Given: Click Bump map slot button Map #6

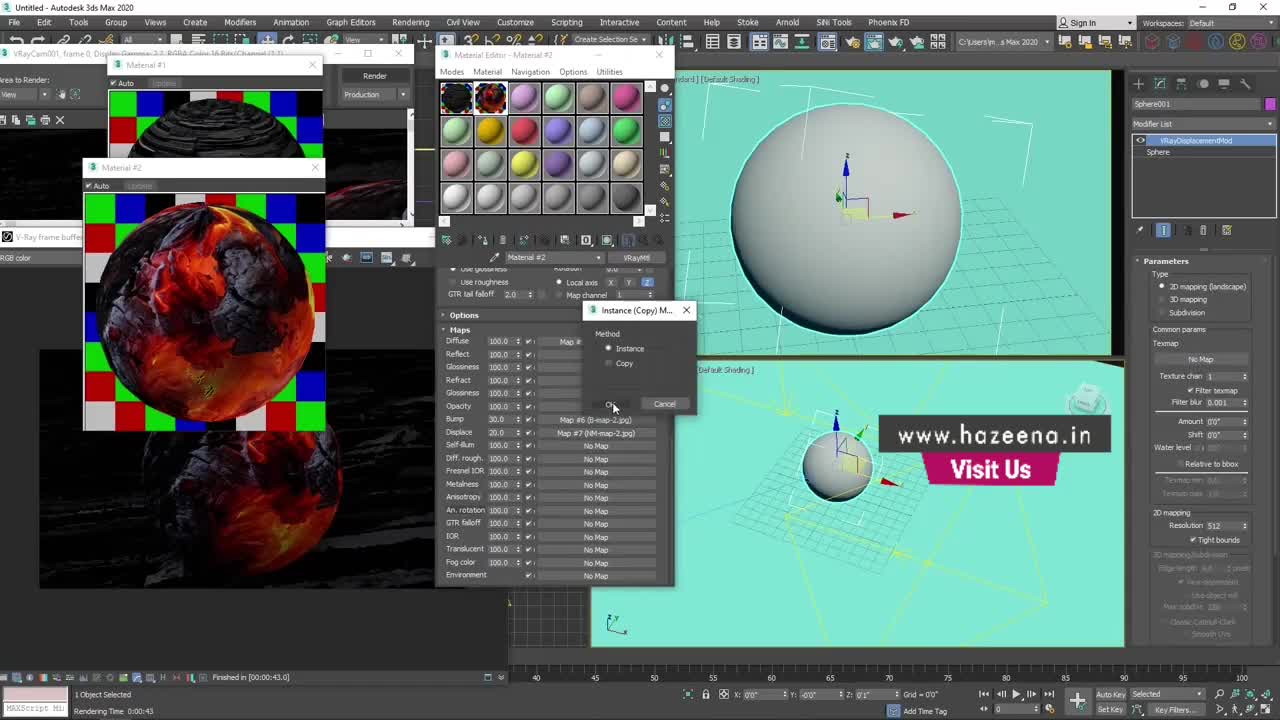Looking at the screenshot, I should 596,420.
